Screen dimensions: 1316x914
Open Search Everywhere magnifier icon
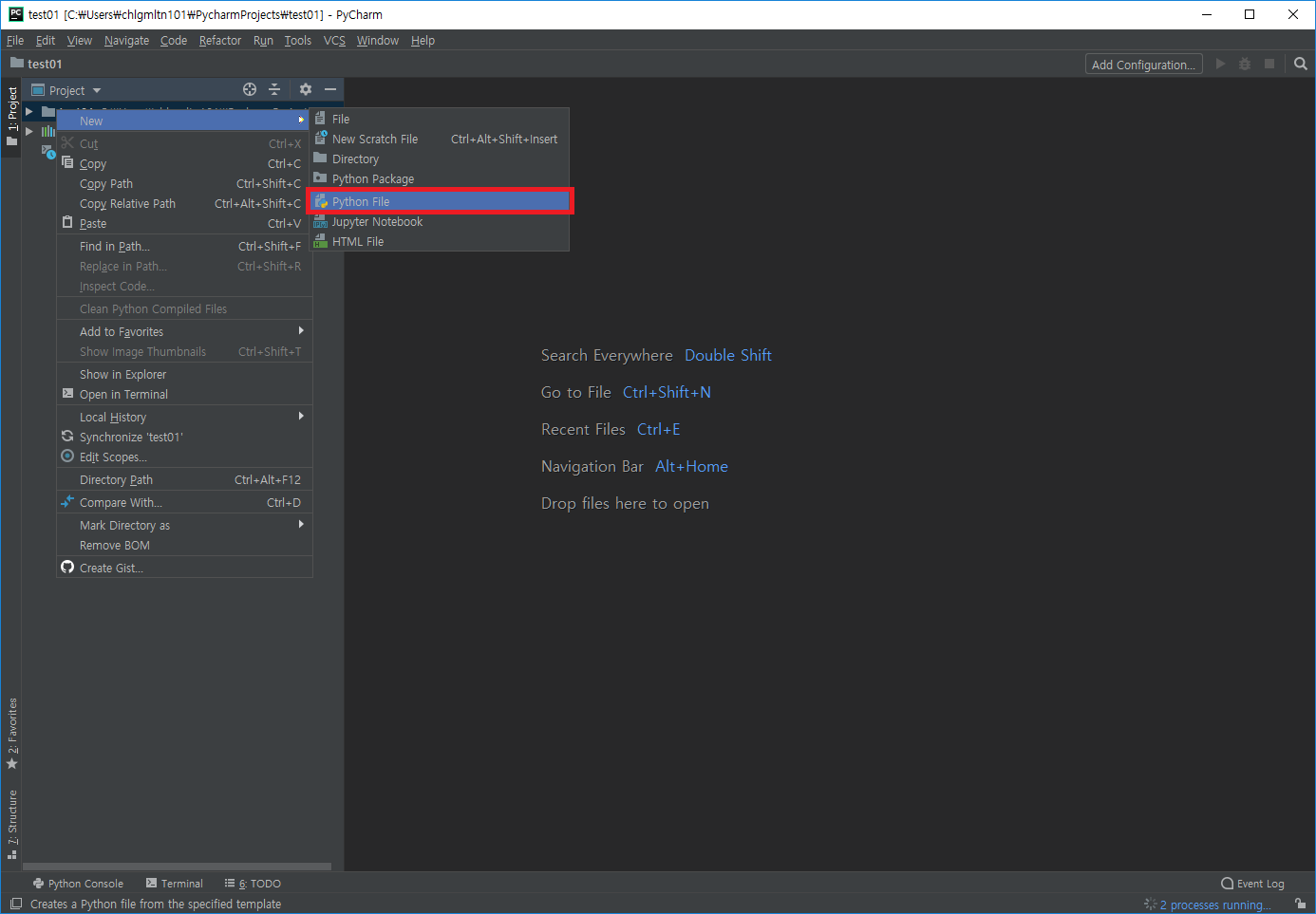tap(1301, 64)
